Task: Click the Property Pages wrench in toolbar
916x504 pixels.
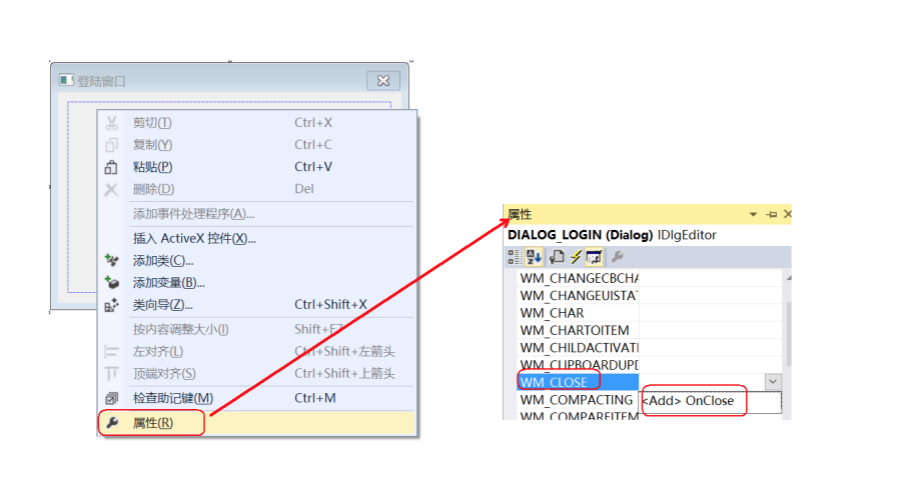Action: coord(617,257)
